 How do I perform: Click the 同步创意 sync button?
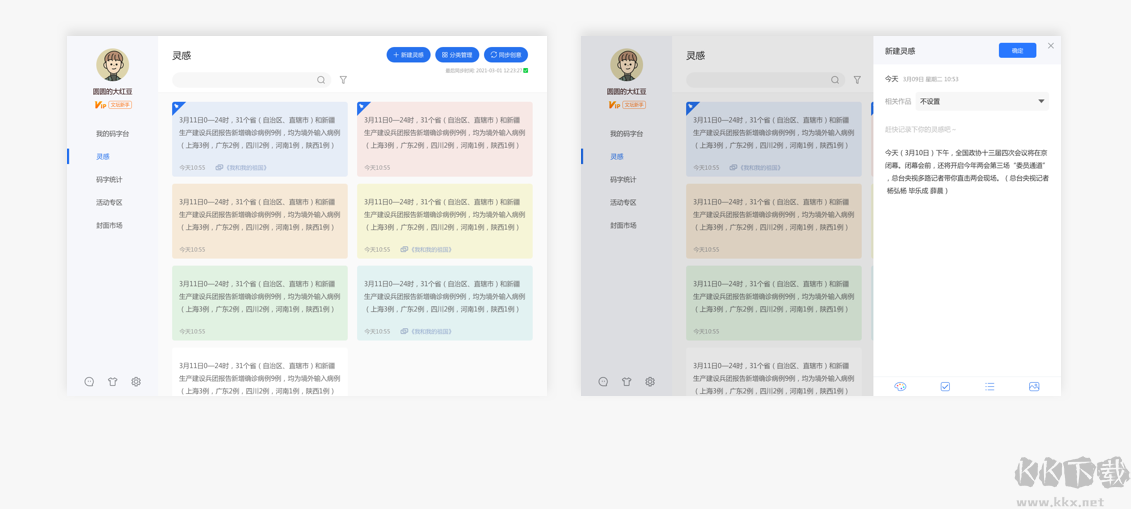(x=506, y=55)
